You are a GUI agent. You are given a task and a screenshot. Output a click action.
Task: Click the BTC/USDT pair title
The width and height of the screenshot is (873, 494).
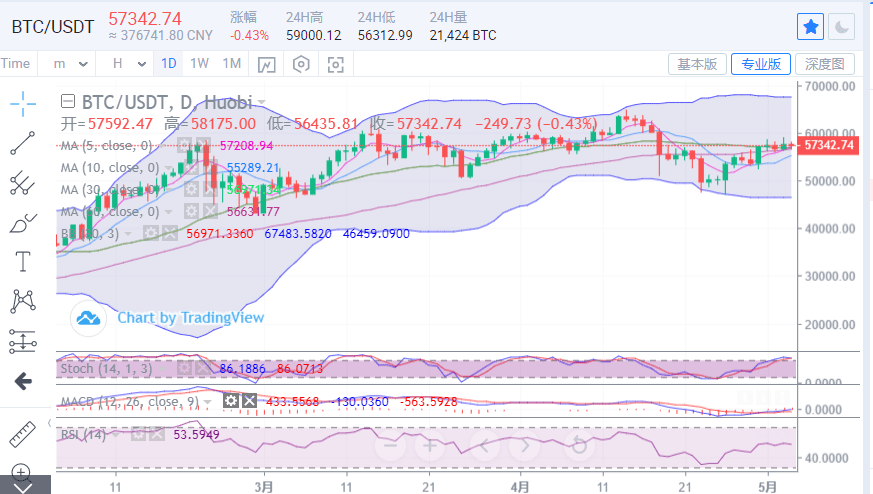click(53, 26)
